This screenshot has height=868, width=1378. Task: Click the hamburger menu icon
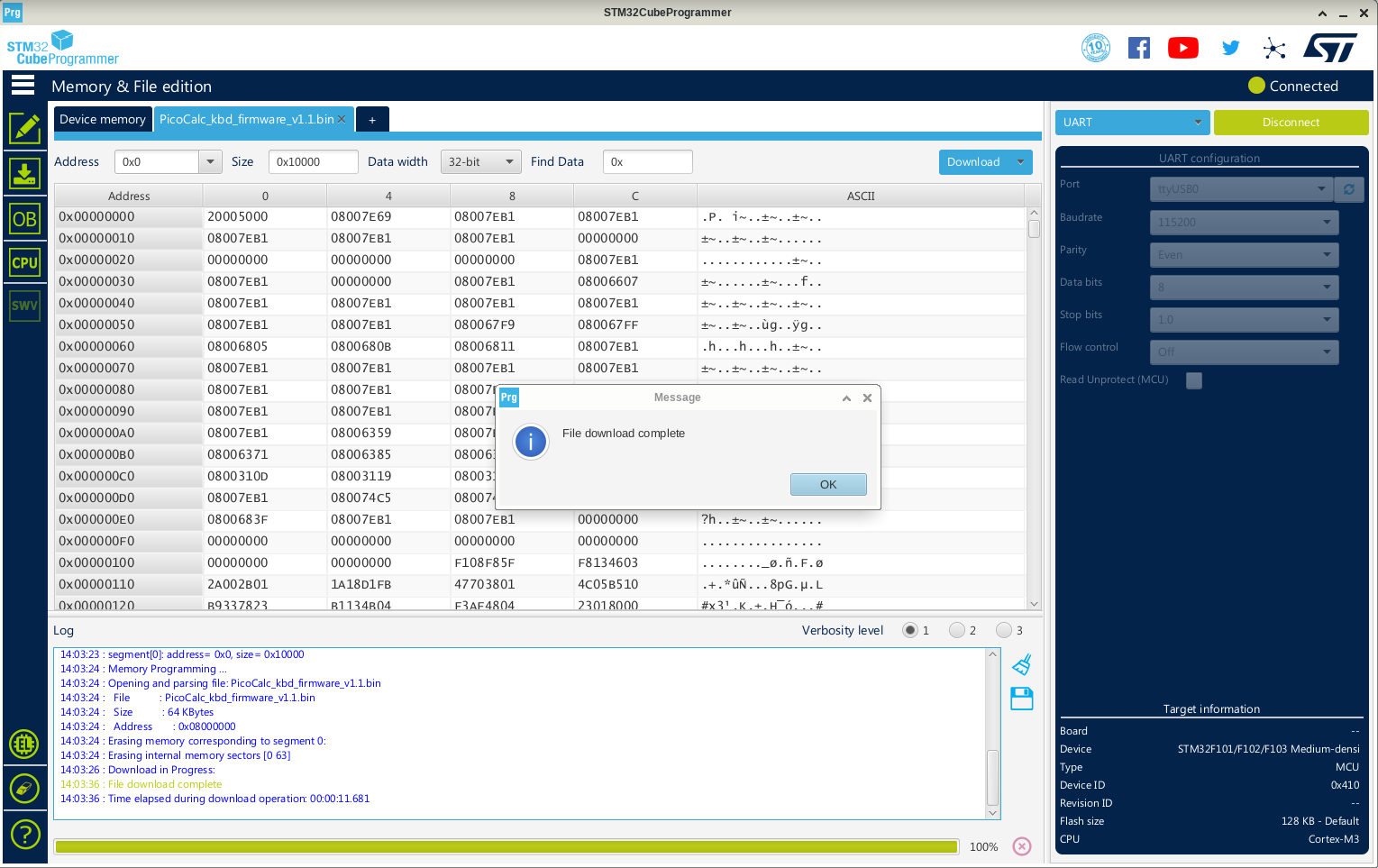click(23, 86)
